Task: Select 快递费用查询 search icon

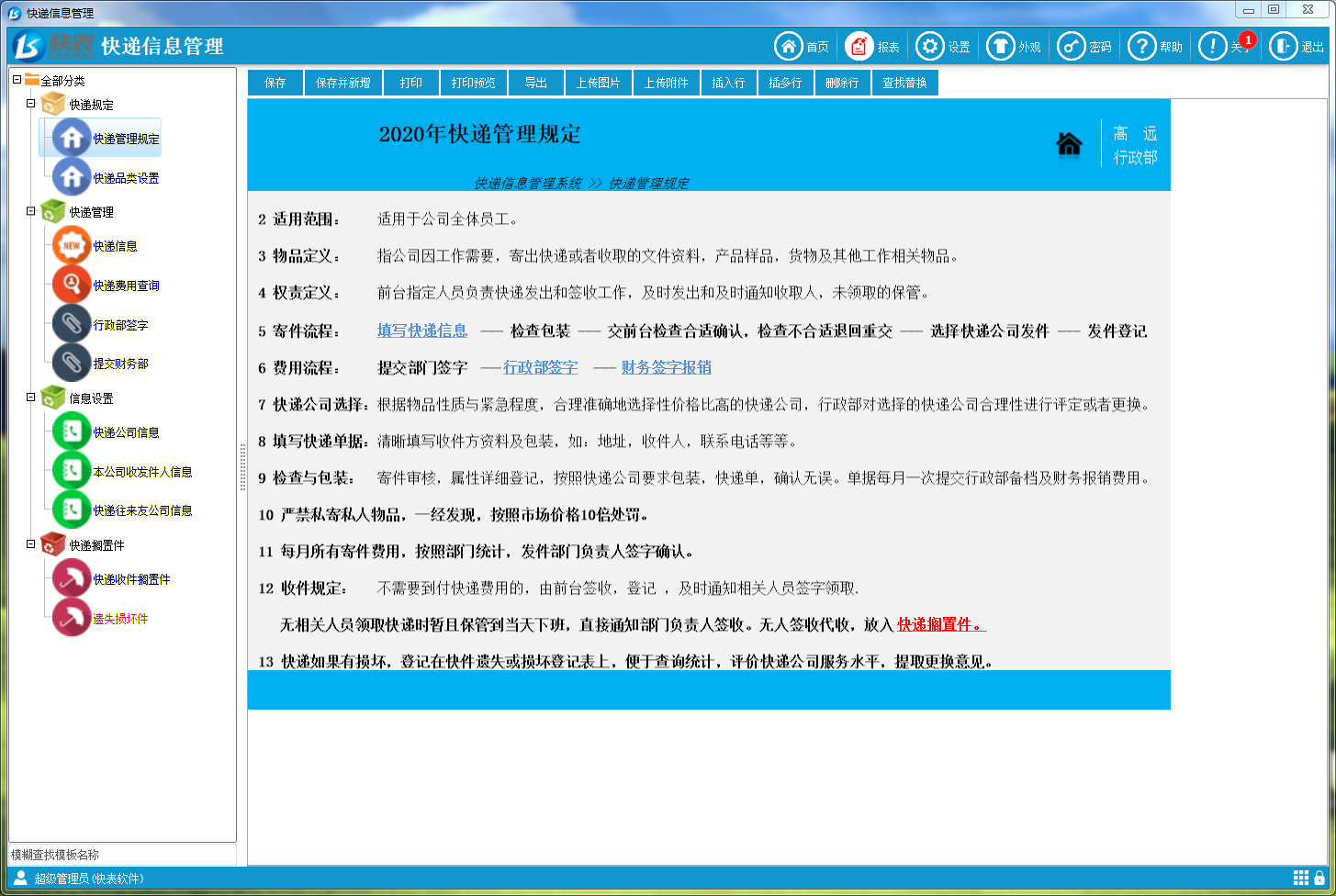Action: [x=72, y=285]
